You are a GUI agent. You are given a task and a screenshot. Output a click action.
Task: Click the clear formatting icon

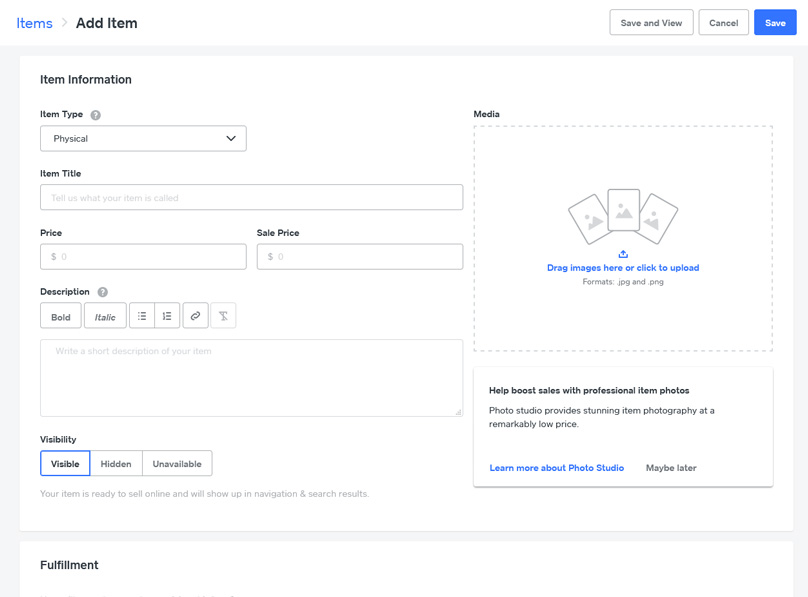(x=224, y=316)
